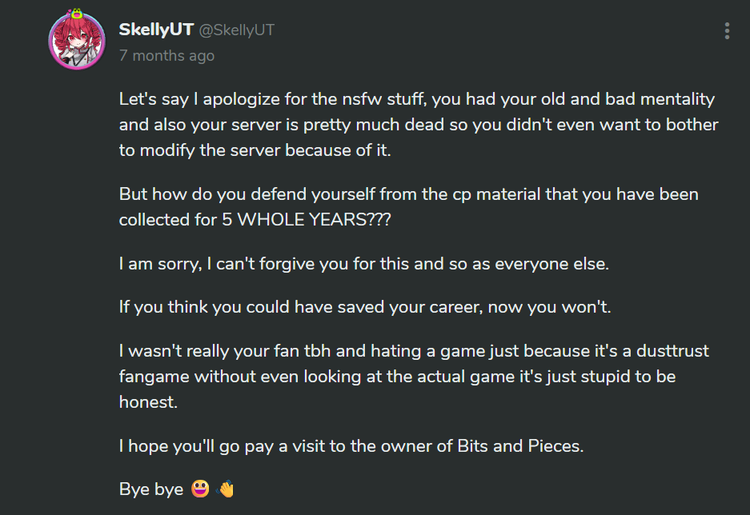The height and width of the screenshot is (515, 750).
Task: Click the "7 months ago" timestamp
Action: click(x=166, y=56)
